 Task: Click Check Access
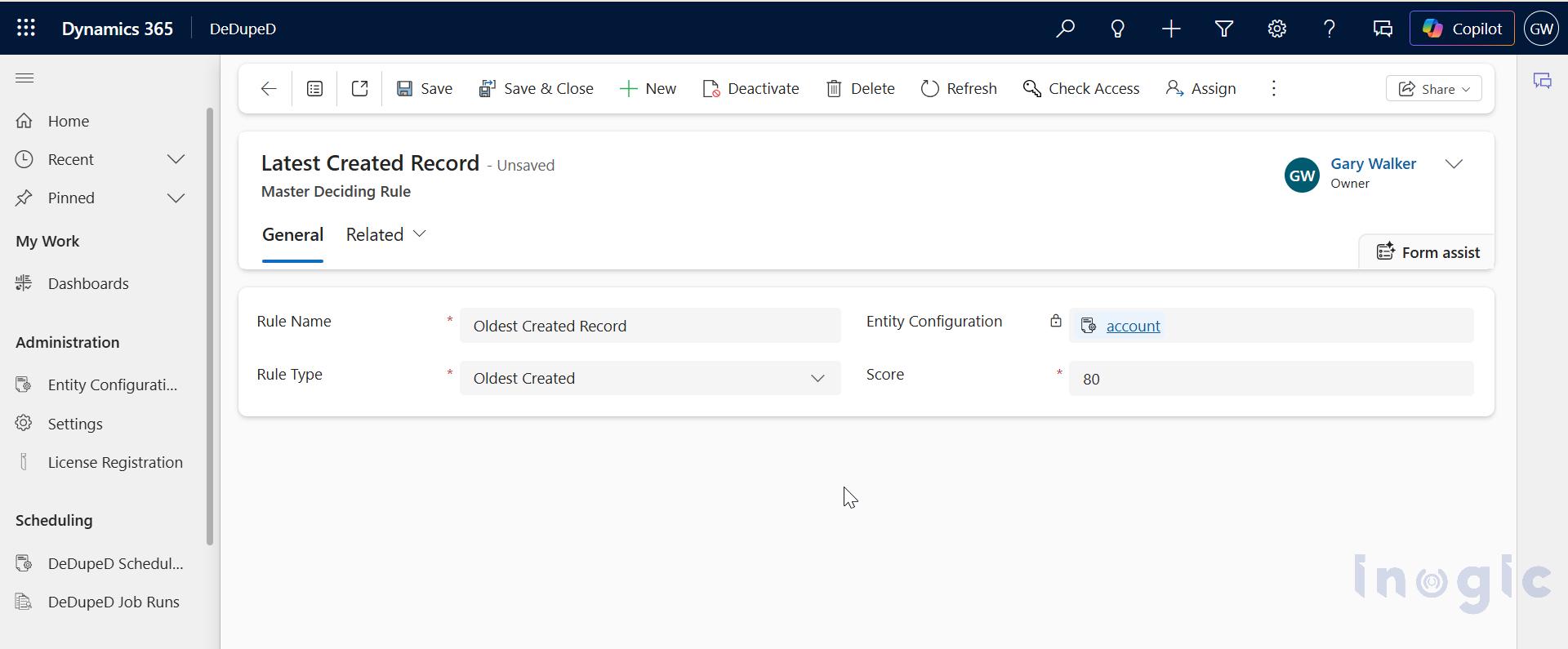pyautogui.click(x=1081, y=88)
